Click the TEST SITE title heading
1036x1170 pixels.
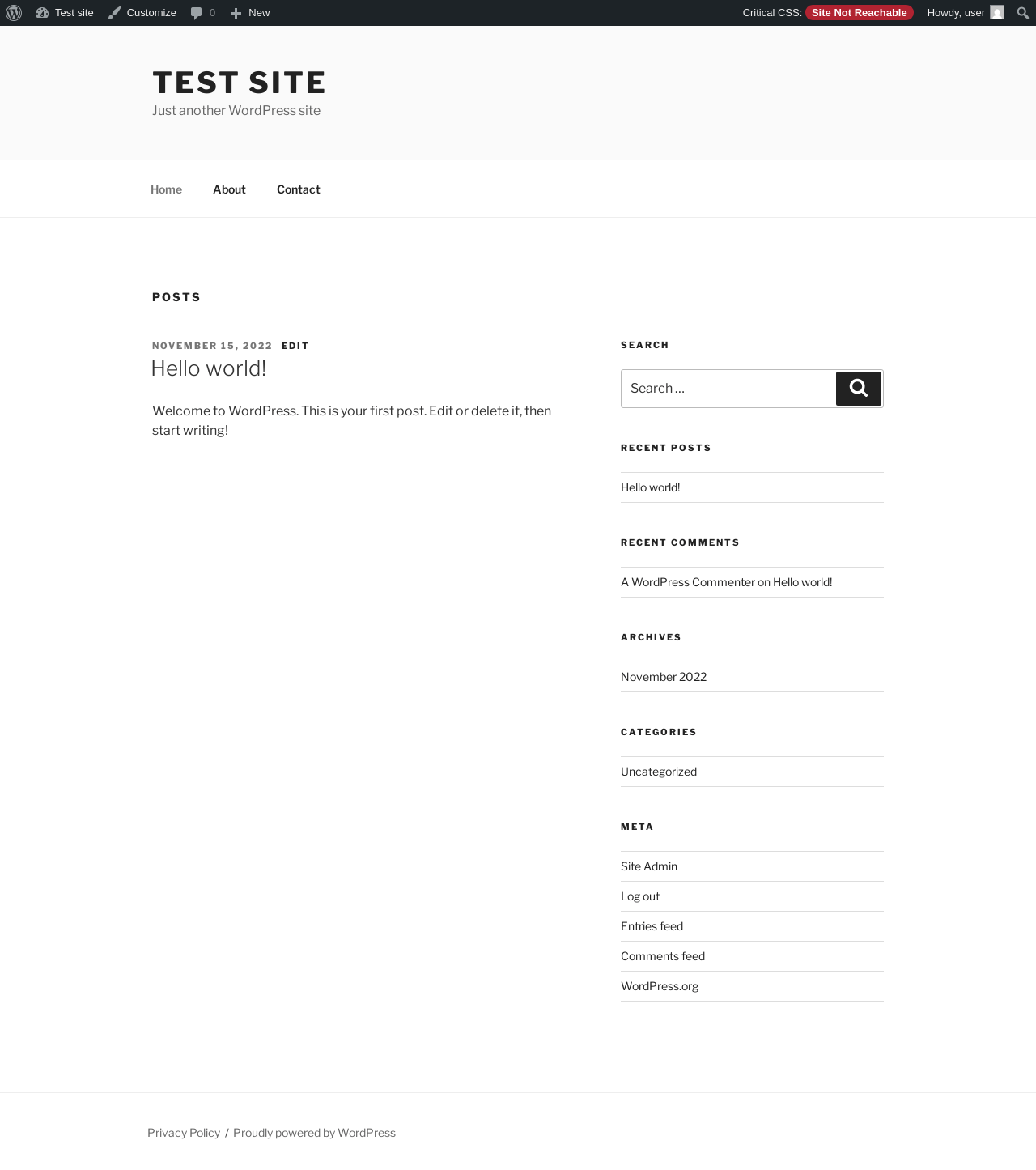click(x=240, y=83)
